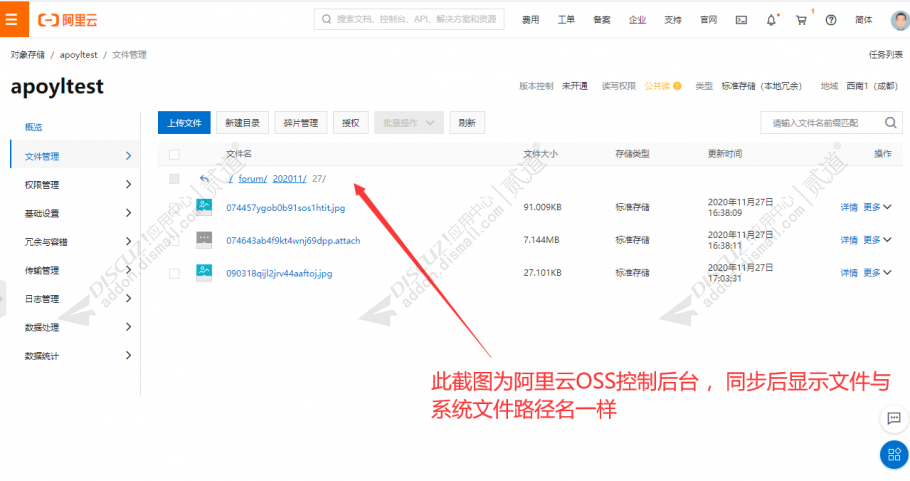The height and width of the screenshot is (481, 910).
Task: View 详情 for 074643ab4f9kt4wnj69dpp.attach
Action: point(849,240)
